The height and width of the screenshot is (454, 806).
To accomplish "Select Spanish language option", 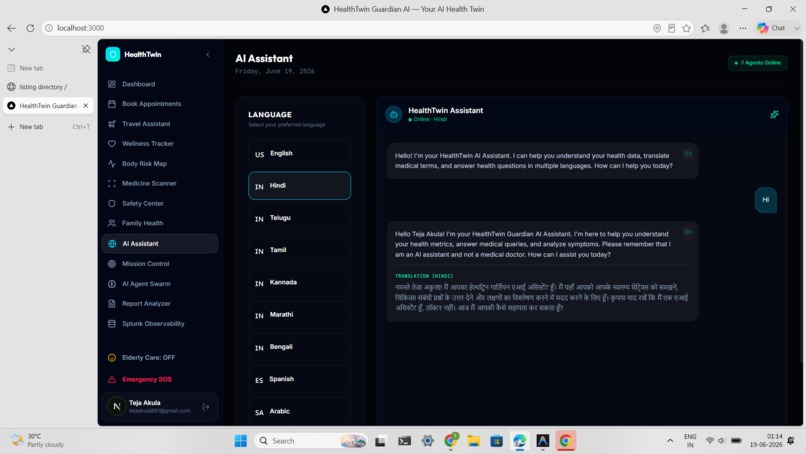I will coord(299,379).
